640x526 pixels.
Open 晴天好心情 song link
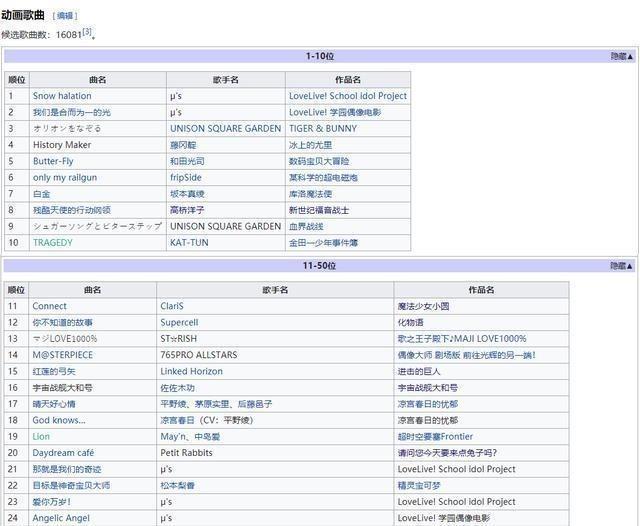pyautogui.click(x=54, y=404)
